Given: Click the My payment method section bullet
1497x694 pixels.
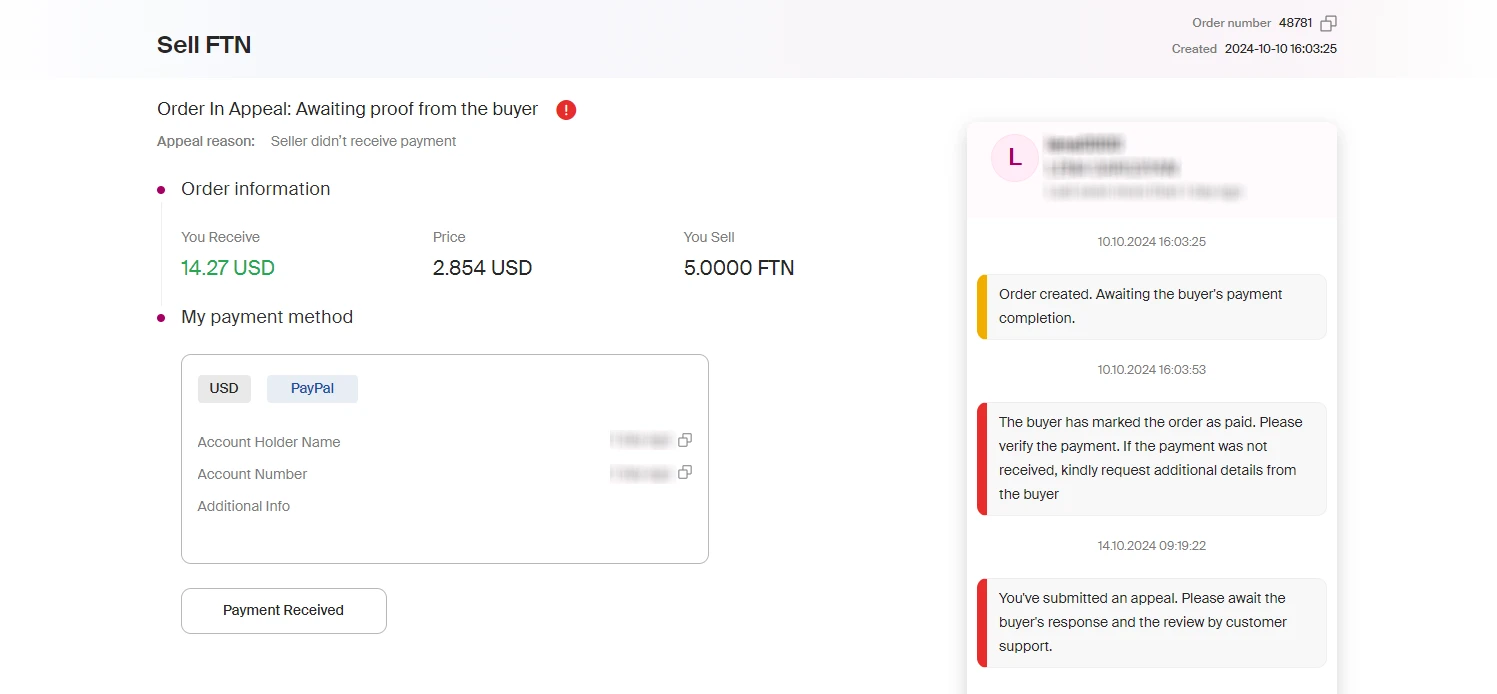Looking at the screenshot, I should coord(161,318).
